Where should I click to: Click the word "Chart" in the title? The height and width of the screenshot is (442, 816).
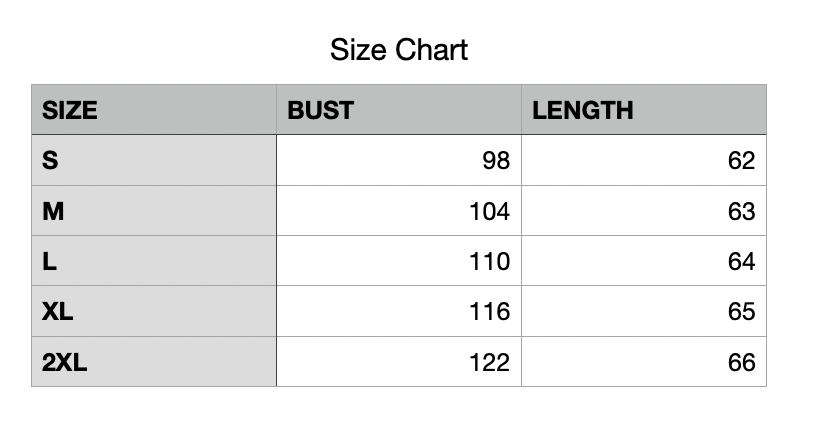431,49
